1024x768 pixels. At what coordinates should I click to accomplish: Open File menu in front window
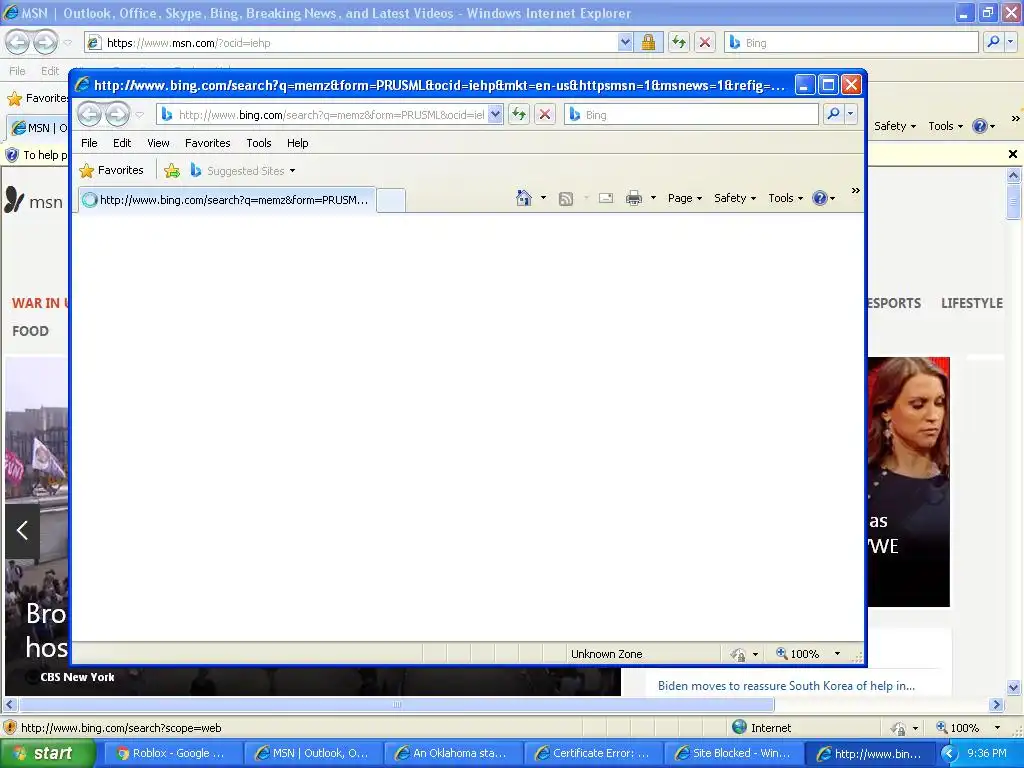pyautogui.click(x=89, y=143)
